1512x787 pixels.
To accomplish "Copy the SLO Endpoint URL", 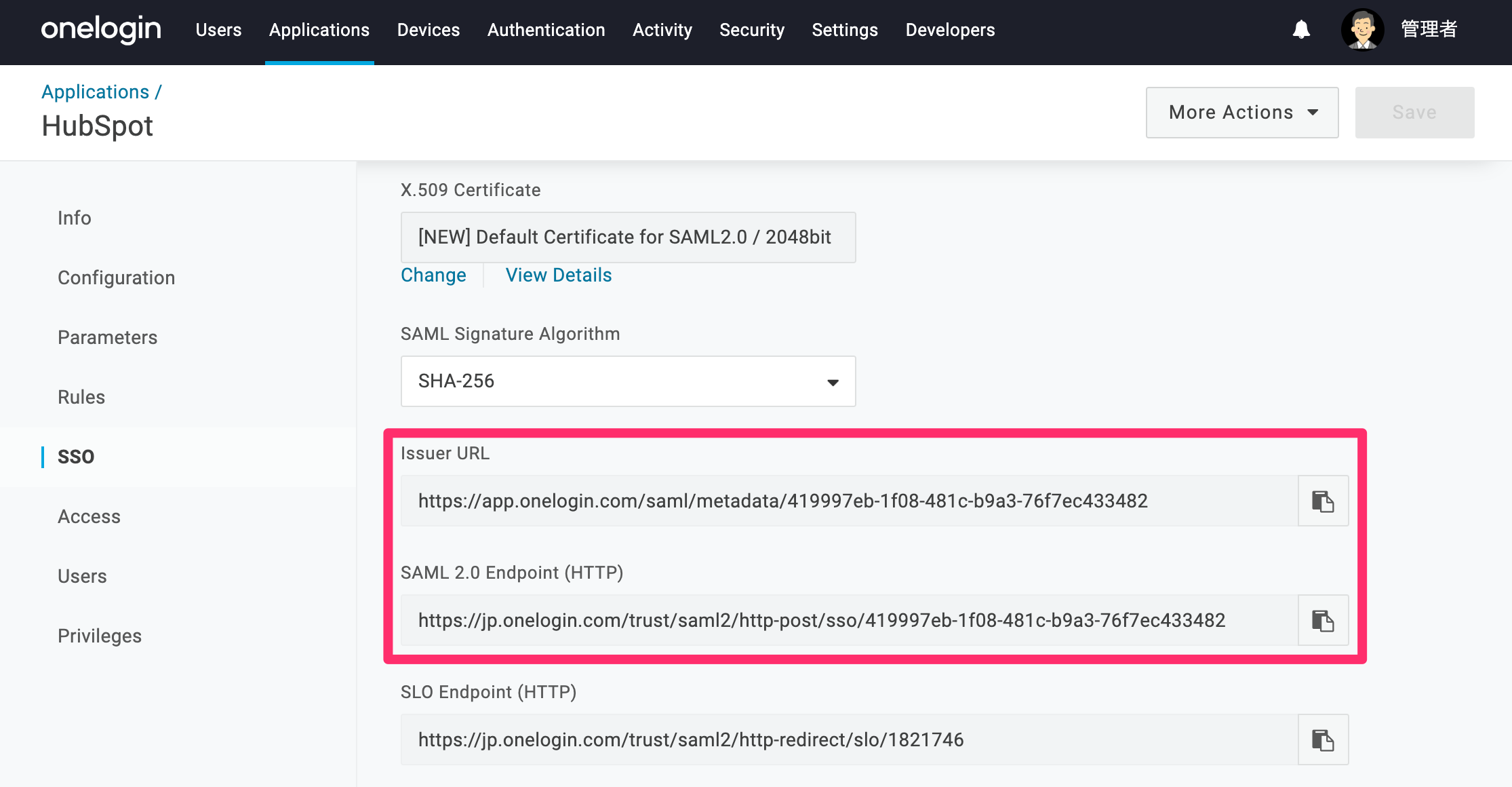I will (x=1323, y=740).
